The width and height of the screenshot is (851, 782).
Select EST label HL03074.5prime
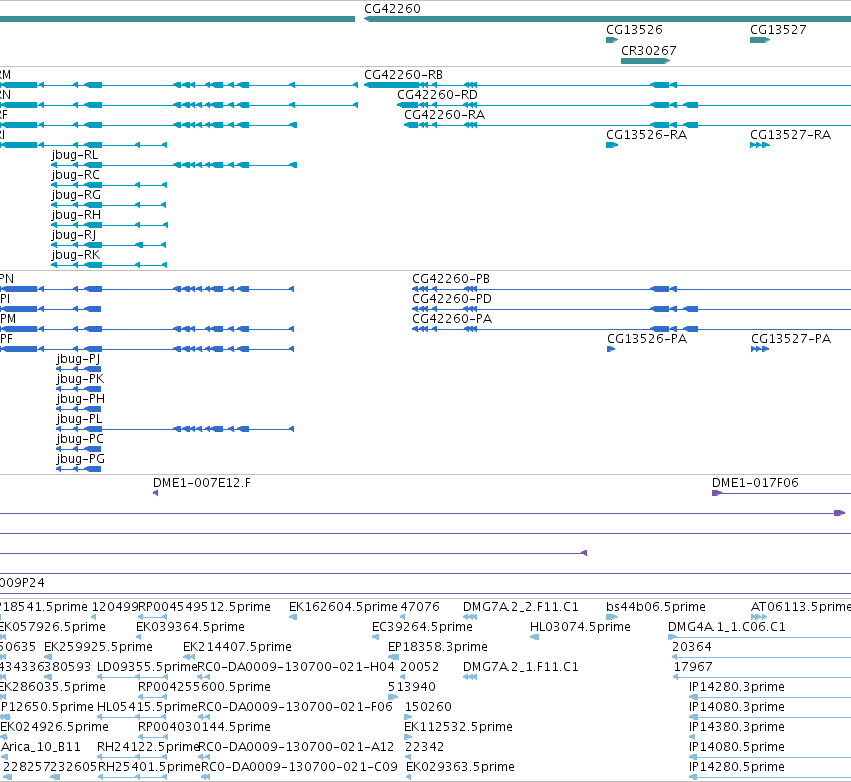click(x=580, y=627)
